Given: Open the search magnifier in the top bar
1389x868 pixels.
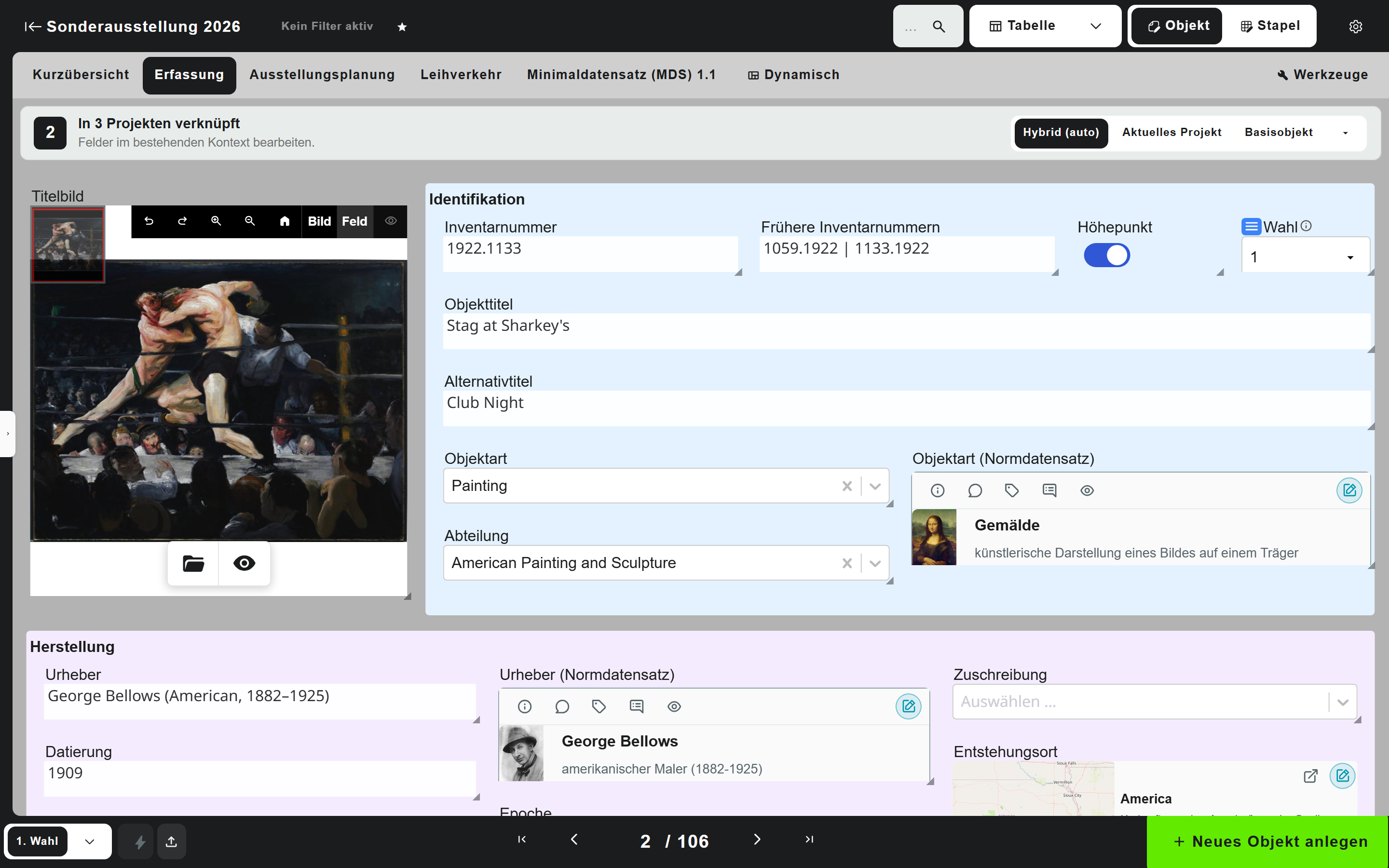Looking at the screenshot, I should 939,27.
